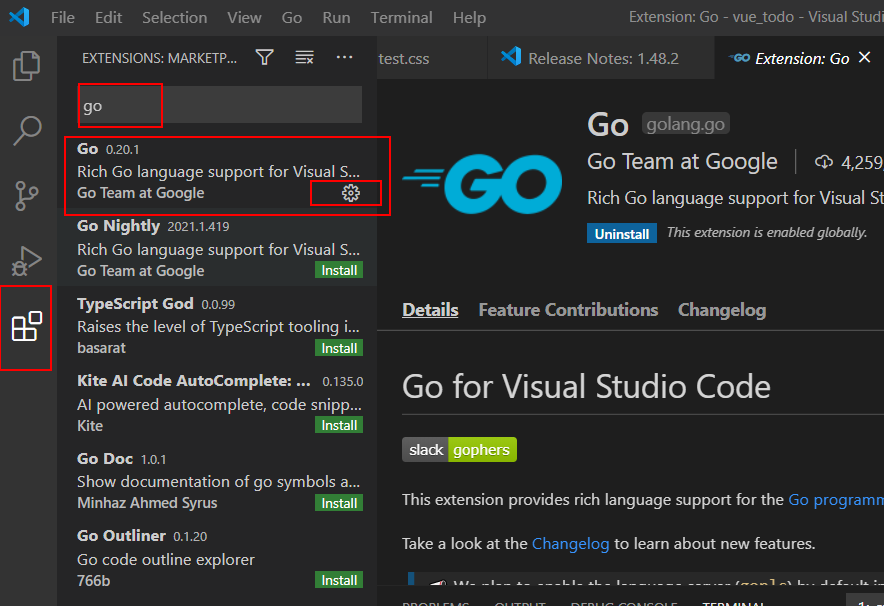Screen dimensions: 884x606
Task: Open the Edit menu
Action: click(x=108, y=17)
